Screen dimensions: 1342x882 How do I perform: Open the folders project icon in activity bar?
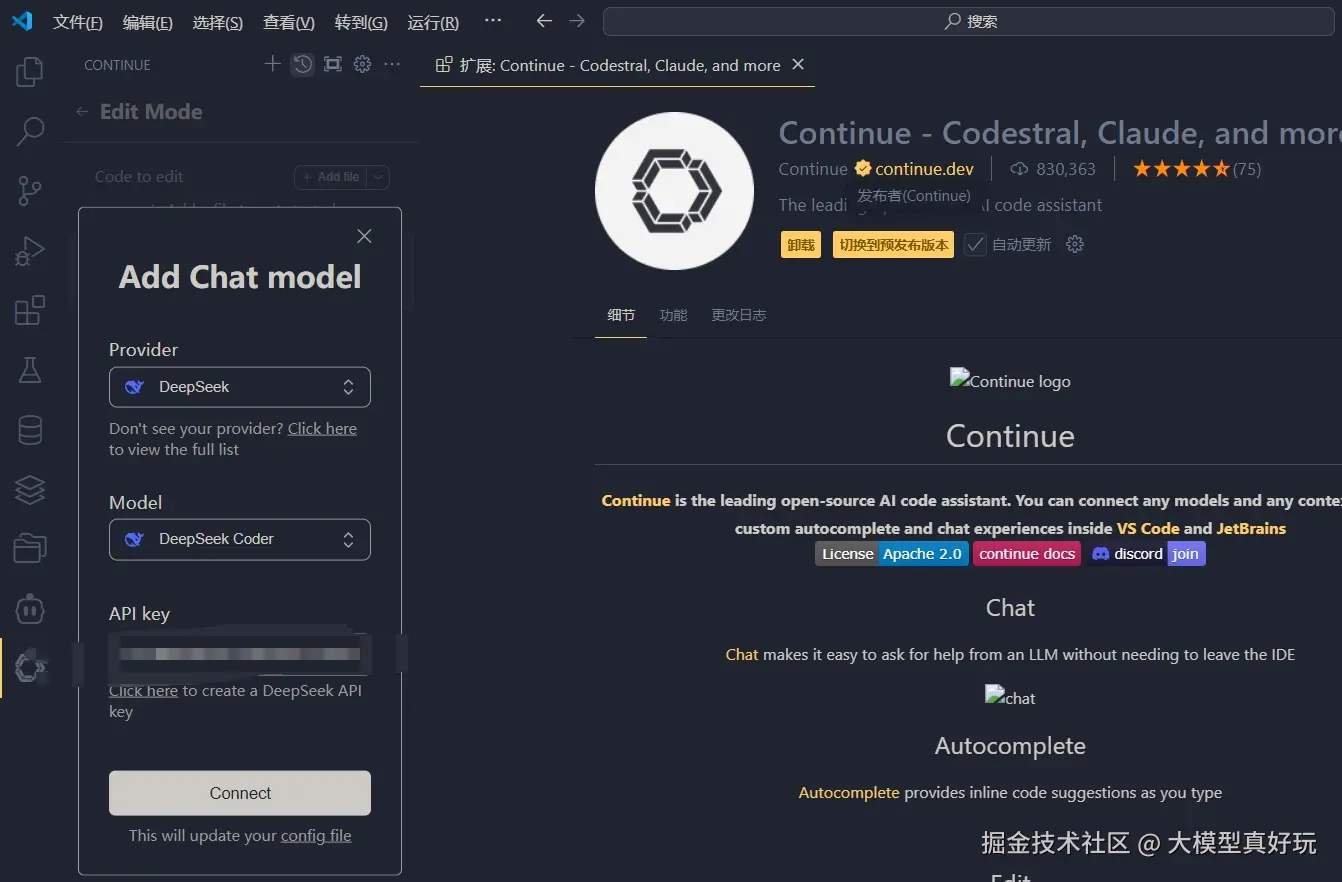click(x=30, y=548)
